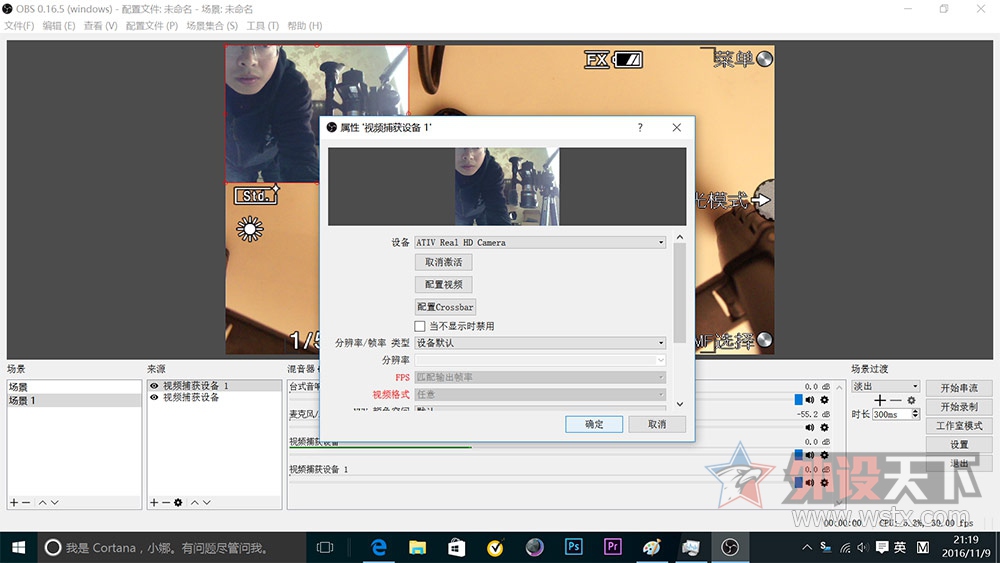This screenshot has height=563, width=1000.
Task: Open the 分辨率/帧率 类型 dropdown set to 设备默认
Action: click(x=540, y=342)
